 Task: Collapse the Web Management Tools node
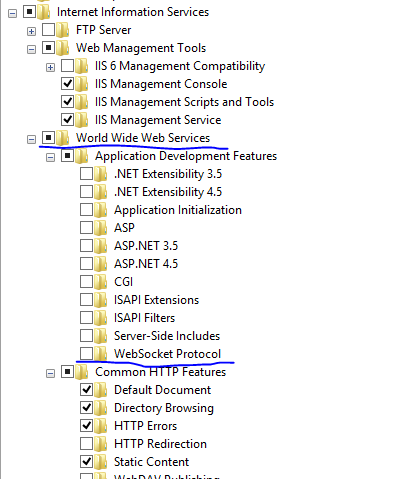[x=31, y=50]
